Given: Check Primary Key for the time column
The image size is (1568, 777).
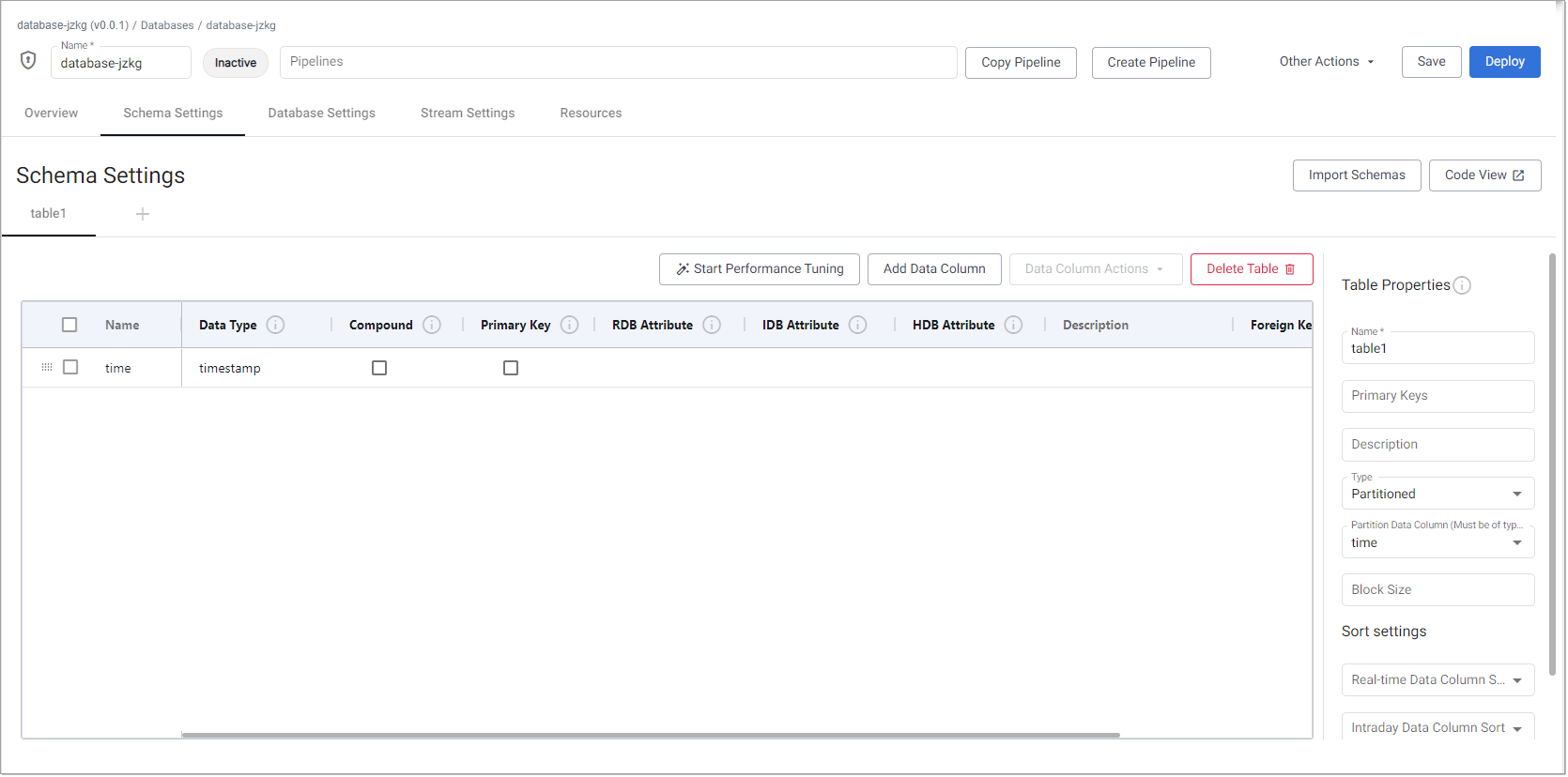Looking at the screenshot, I should coord(511,368).
